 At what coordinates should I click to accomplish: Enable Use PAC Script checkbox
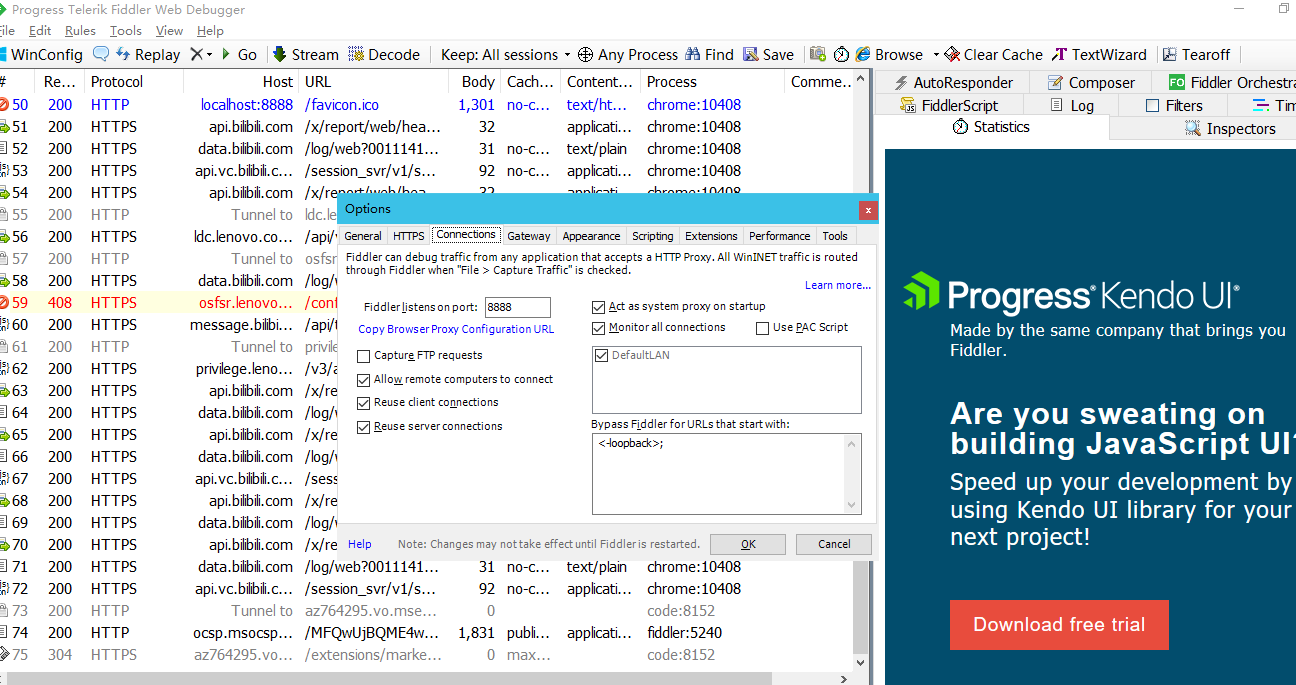click(x=763, y=327)
